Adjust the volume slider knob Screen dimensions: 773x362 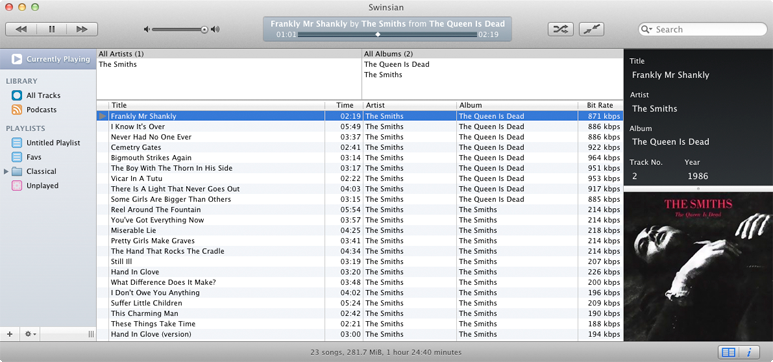click(x=204, y=30)
